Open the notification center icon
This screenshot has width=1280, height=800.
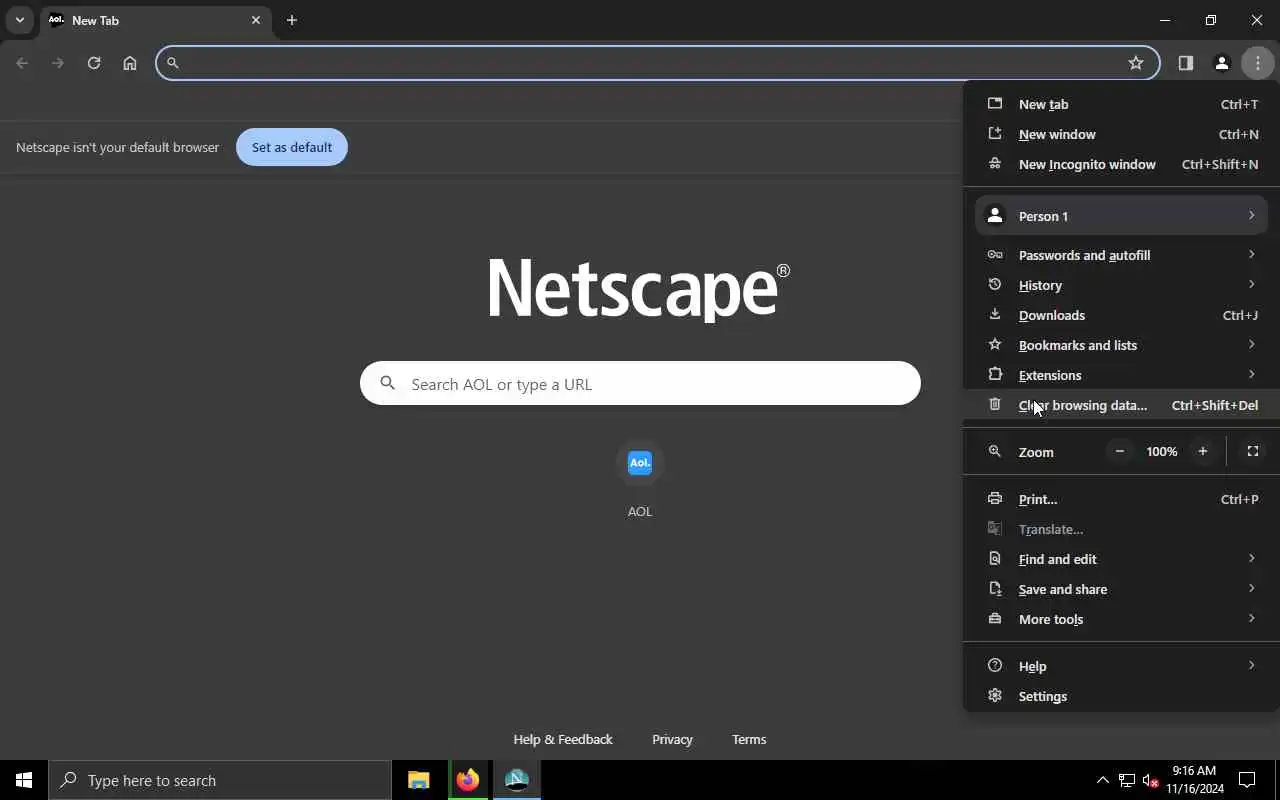[1248, 780]
